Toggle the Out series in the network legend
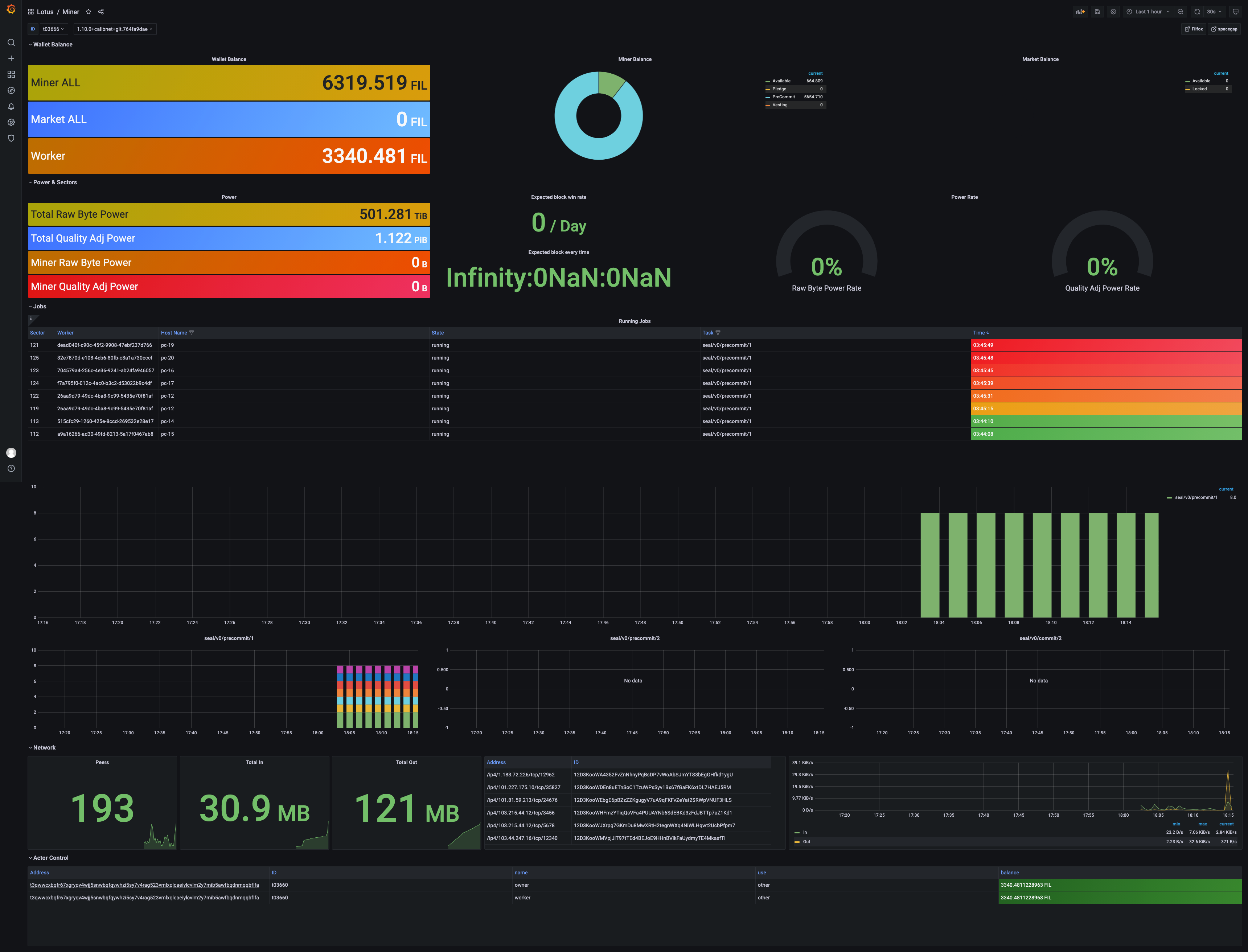1248x952 pixels. tap(806, 841)
